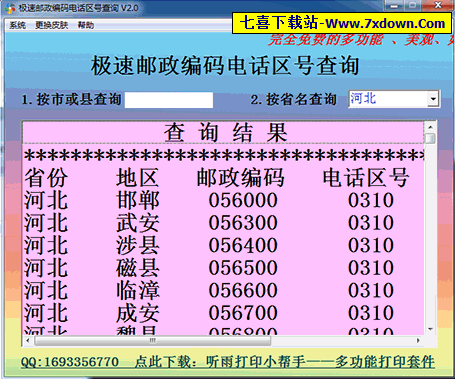Screen dimensions: 455x379
Task: Click the city or county search field
Action: click(x=169, y=100)
